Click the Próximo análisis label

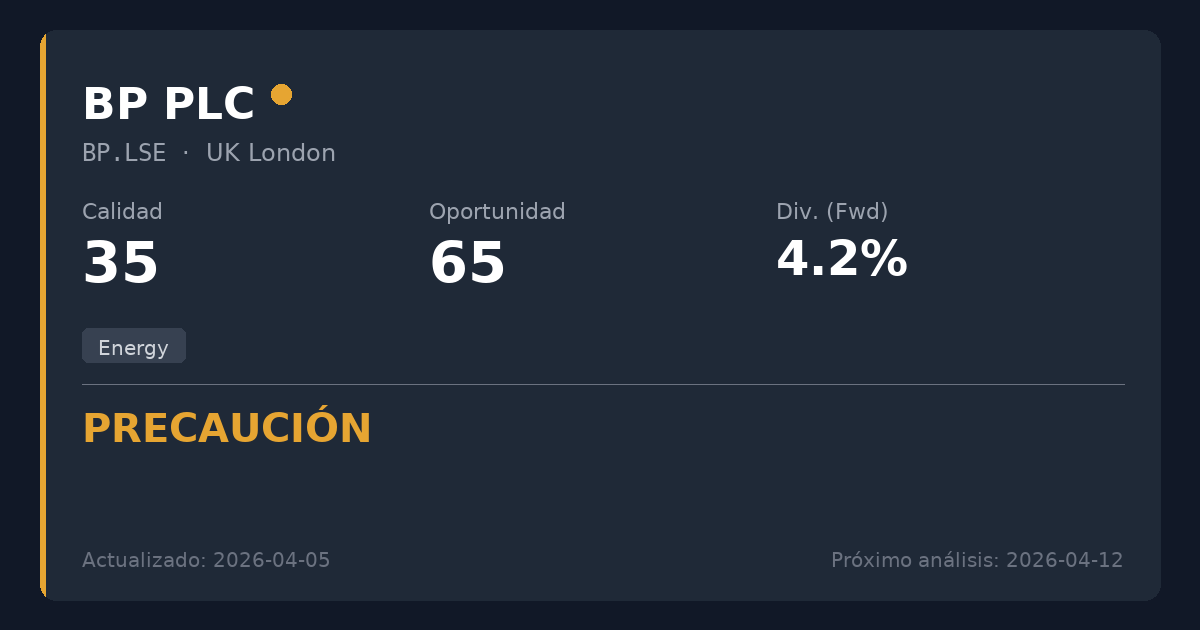[x=914, y=560]
